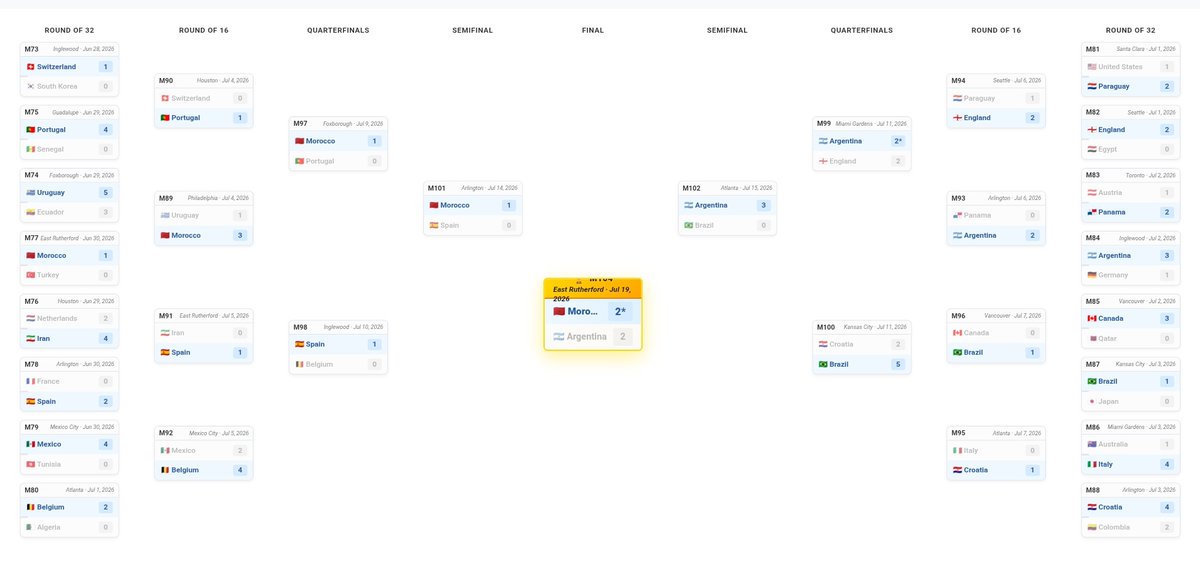This screenshot has height=573, width=1200.
Task: Click the Argentina flag in the final card
Action: pyautogui.click(x=559, y=337)
